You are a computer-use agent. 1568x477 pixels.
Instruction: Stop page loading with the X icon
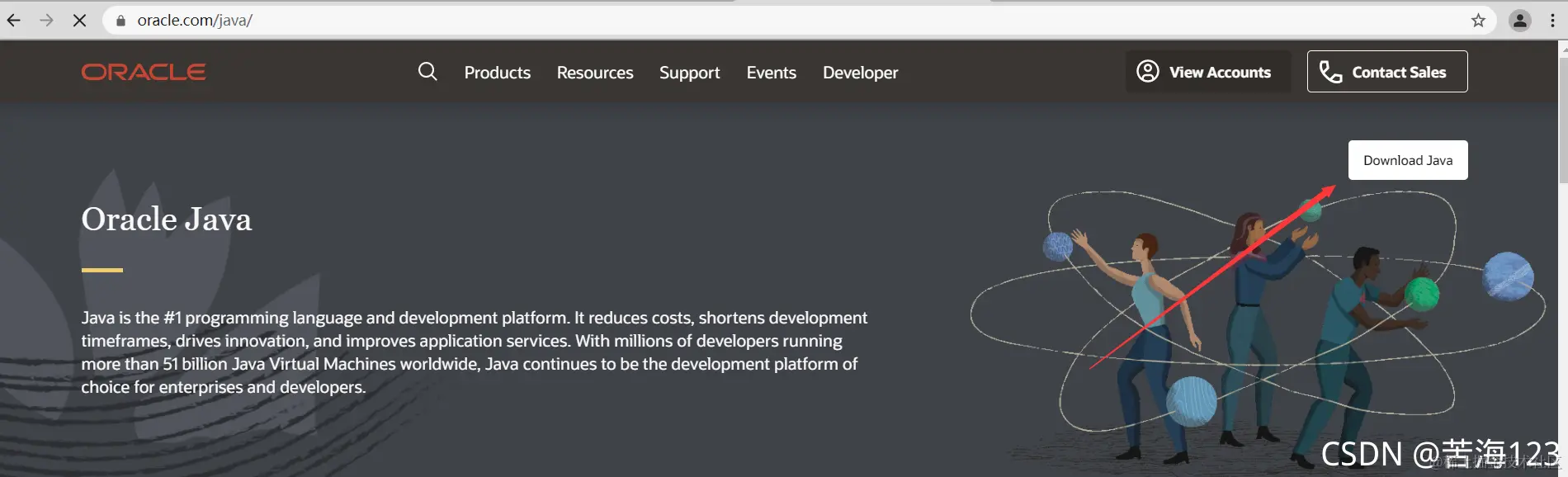79,21
